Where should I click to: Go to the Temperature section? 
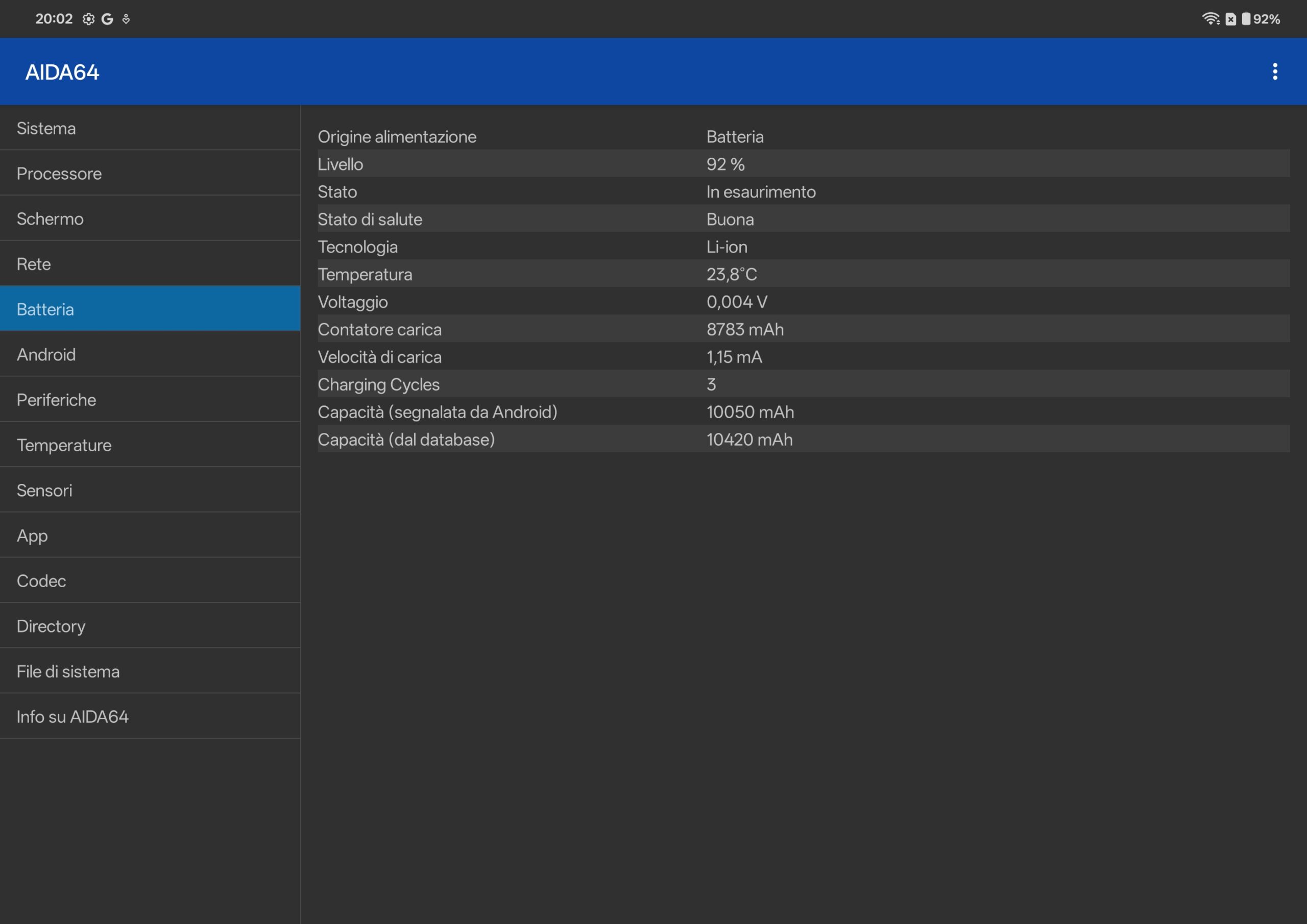point(150,445)
